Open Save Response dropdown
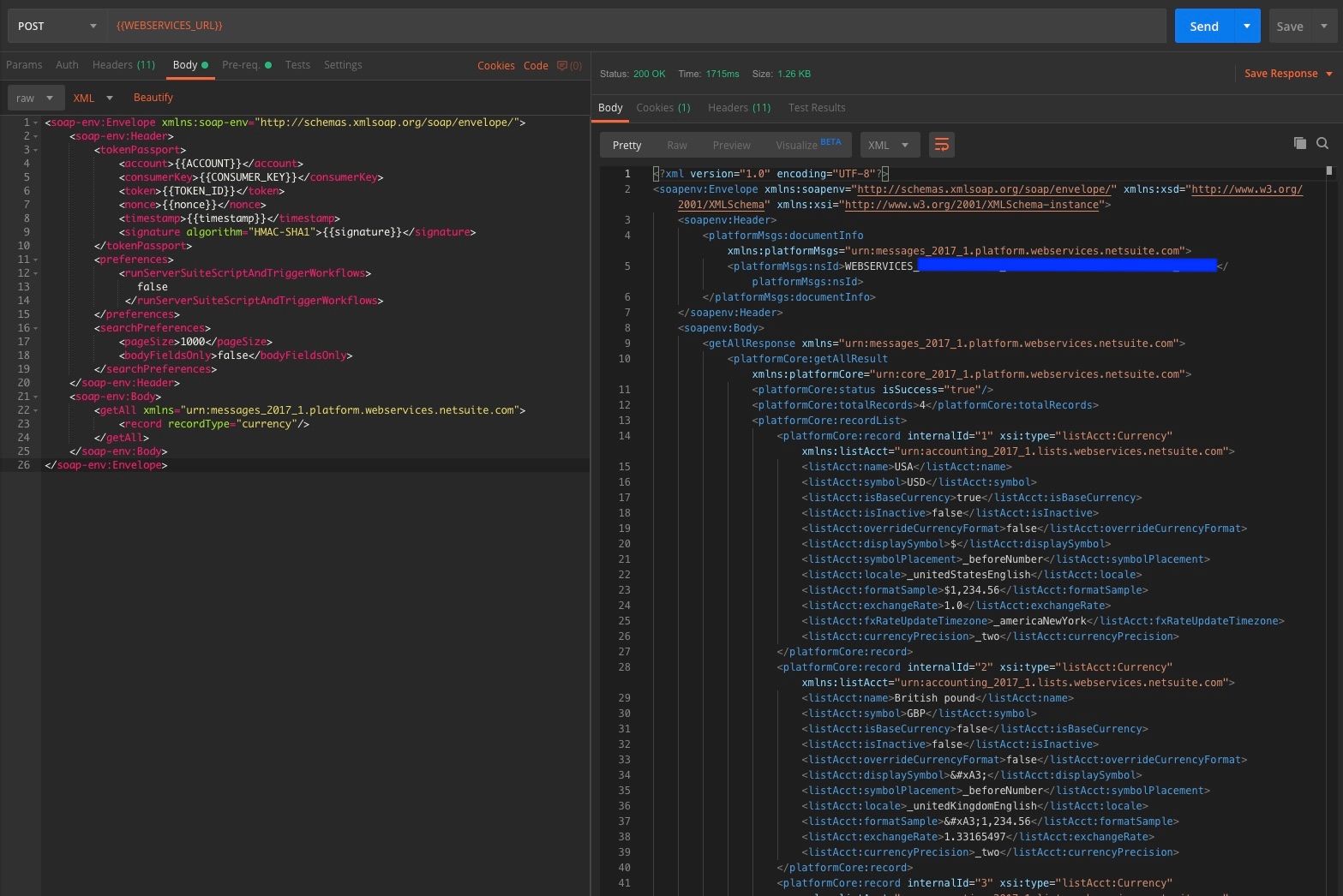 tap(1288, 74)
